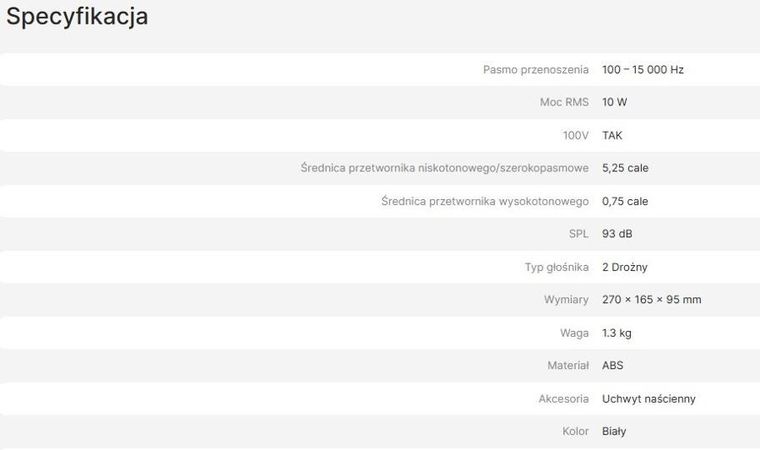Viewport: 760px width, 450px height.
Task: Select the 10 W power value
Action: [615, 102]
